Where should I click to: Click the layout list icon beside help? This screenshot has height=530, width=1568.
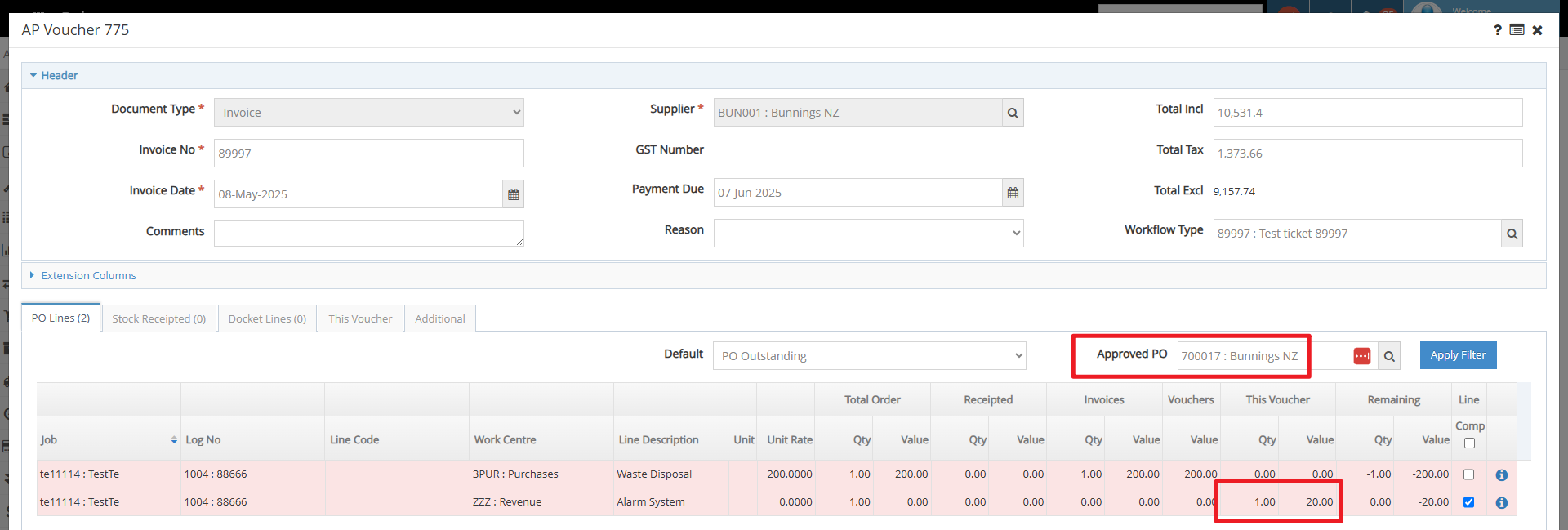coord(1517,30)
